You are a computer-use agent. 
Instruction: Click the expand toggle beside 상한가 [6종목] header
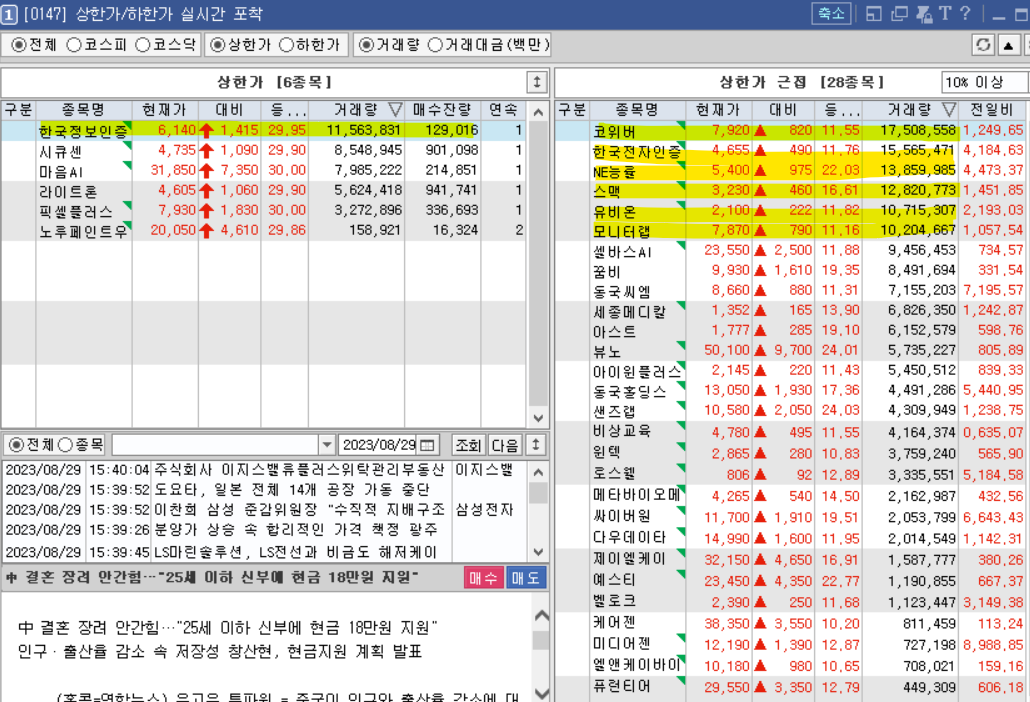click(537, 83)
